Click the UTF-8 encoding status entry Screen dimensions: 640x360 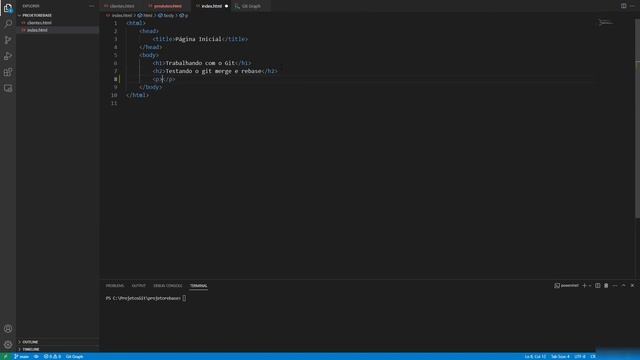coord(580,356)
